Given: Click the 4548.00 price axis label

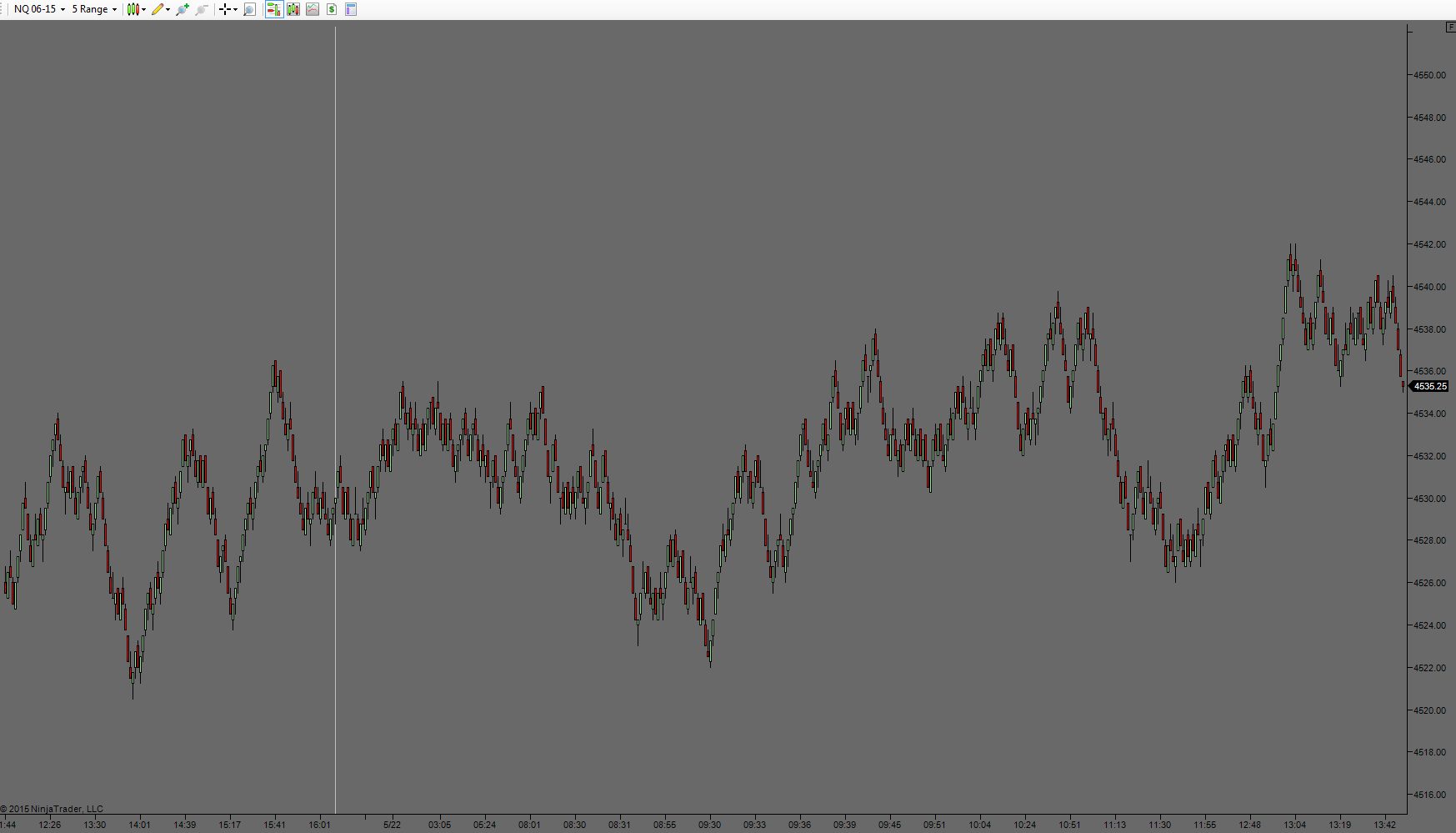Looking at the screenshot, I should click(x=1429, y=118).
